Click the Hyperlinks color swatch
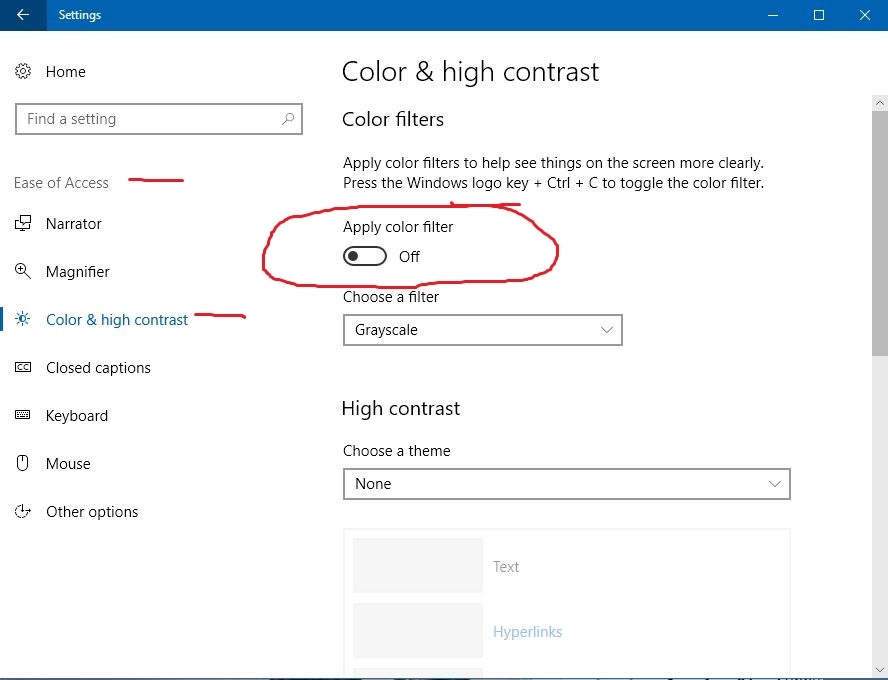 tap(418, 630)
